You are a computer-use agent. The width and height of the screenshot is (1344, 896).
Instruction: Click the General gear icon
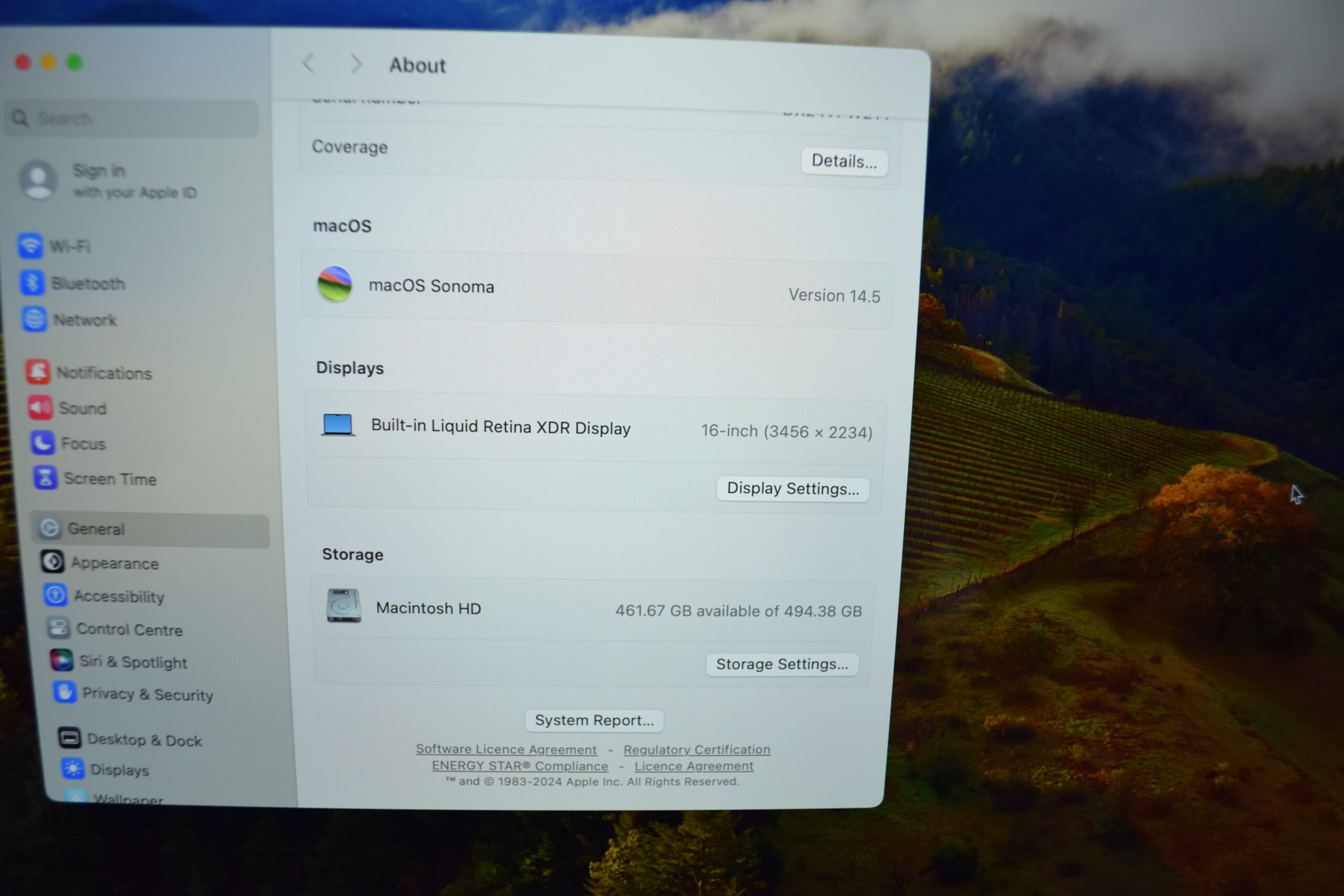tap(50, 528)
